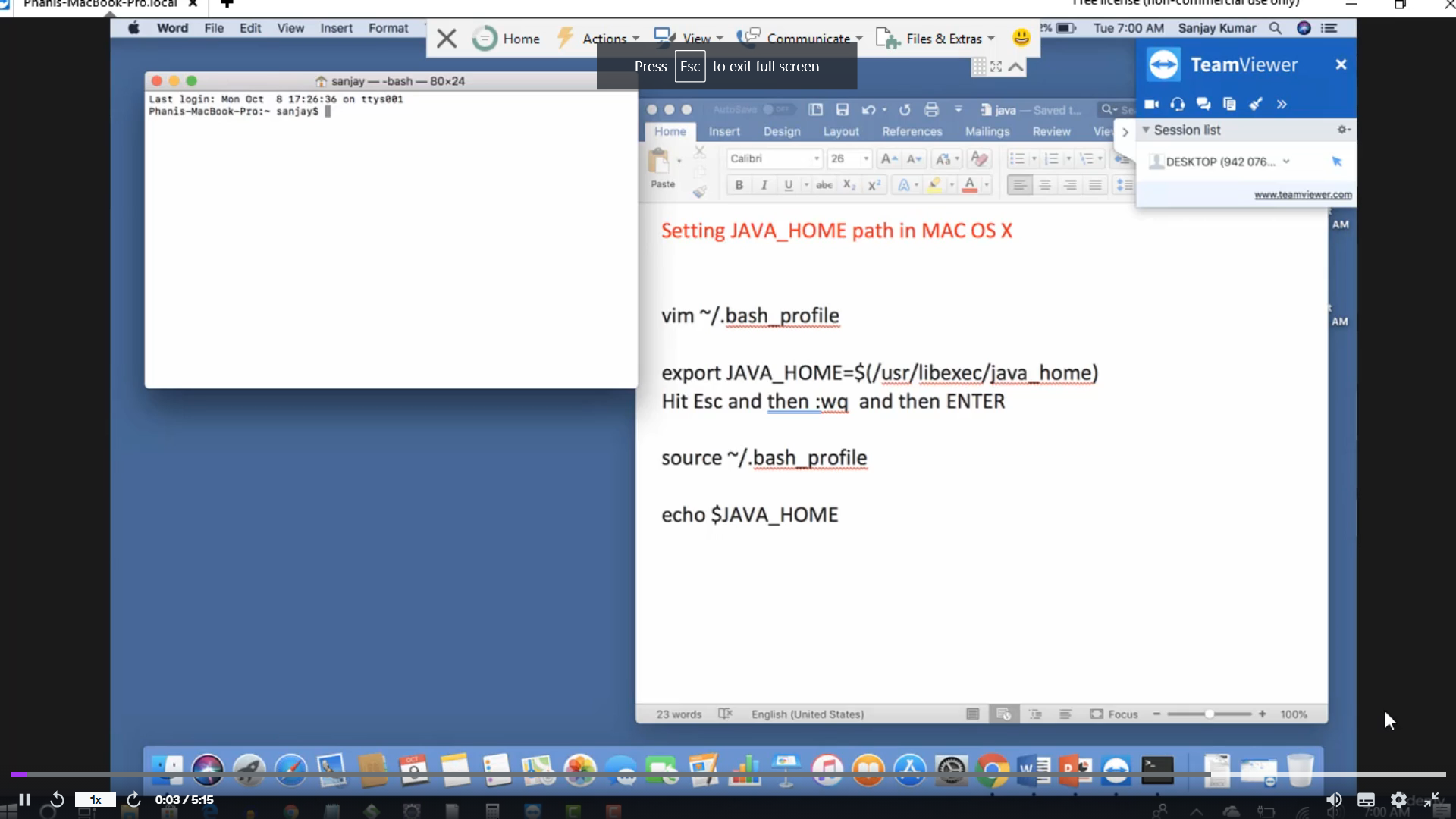The height and width of the screenshot is (819, 1456).
Task: Click the Print icon in Word toolbar
Action: pyautogui.click(x=931, y=110)
